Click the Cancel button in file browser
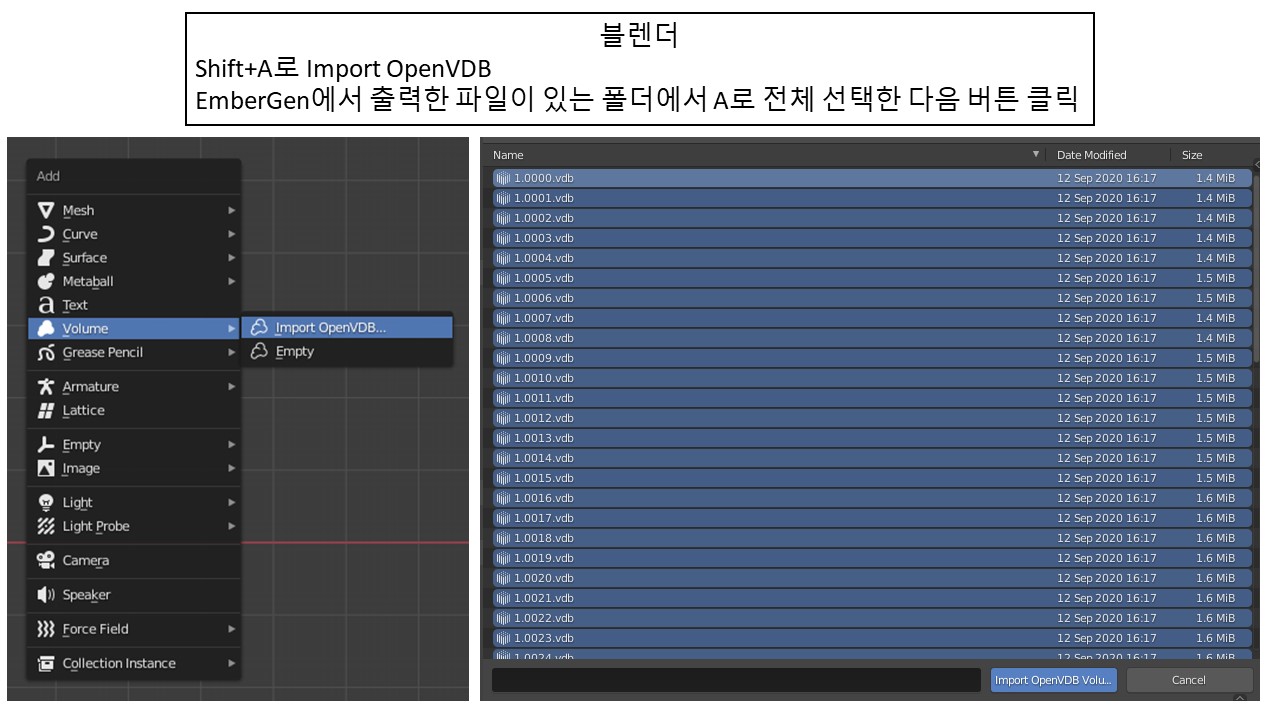This screenshot has width=1280, height=720. pos(1189,680)
